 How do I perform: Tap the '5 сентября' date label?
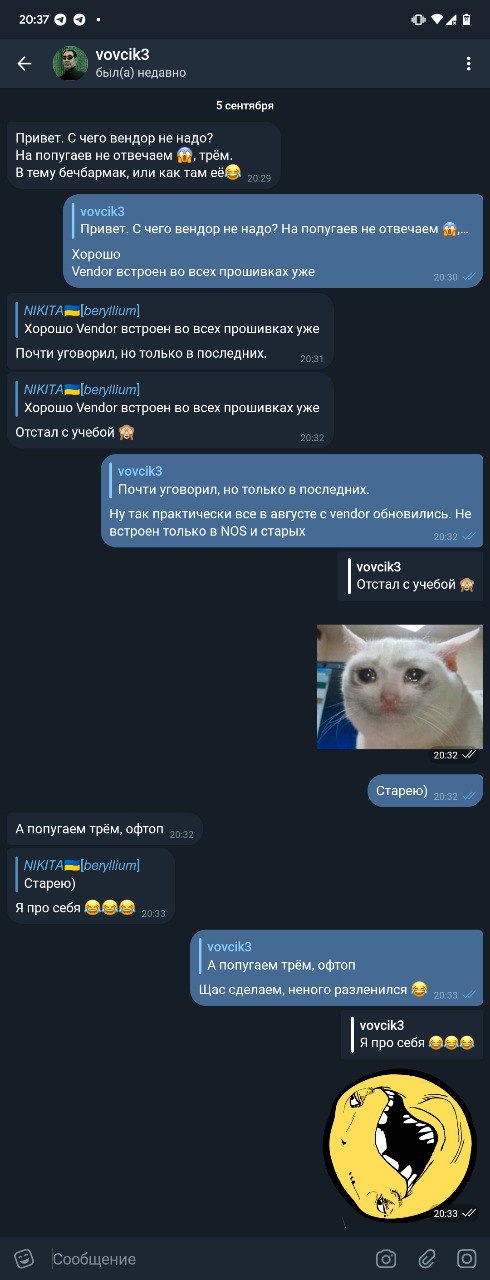pyautogui.click(x=245, y=105)
